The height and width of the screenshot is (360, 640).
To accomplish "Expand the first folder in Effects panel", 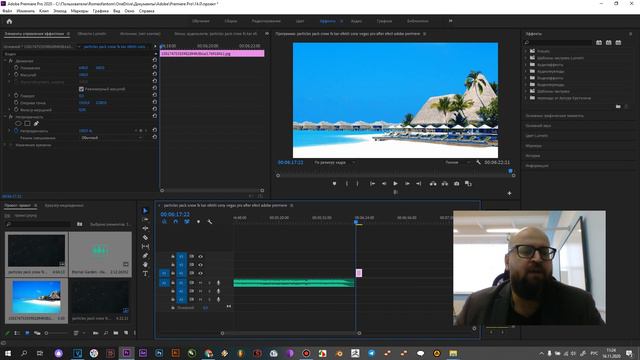I will (x=527, y=51).
